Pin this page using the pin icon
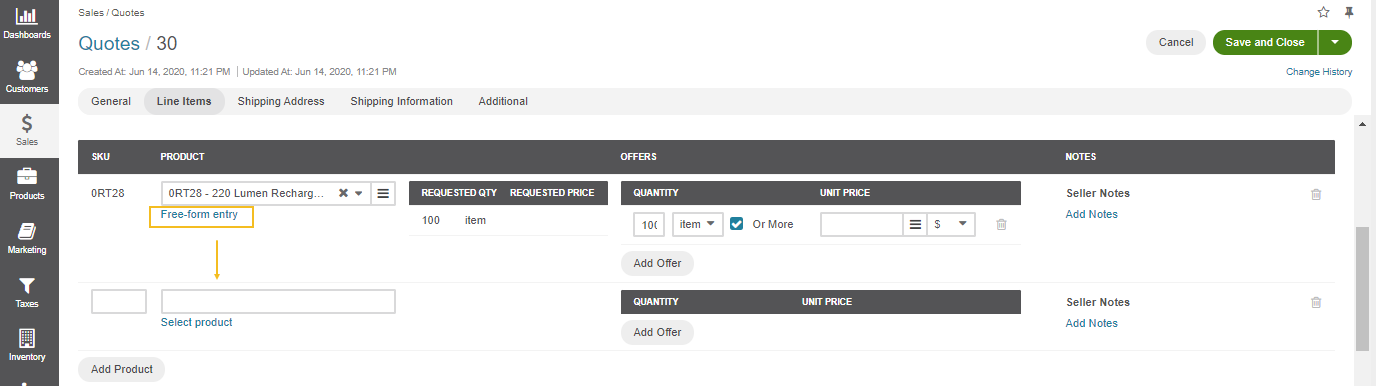This screenshot has width=1376, height=386. 1349,12
